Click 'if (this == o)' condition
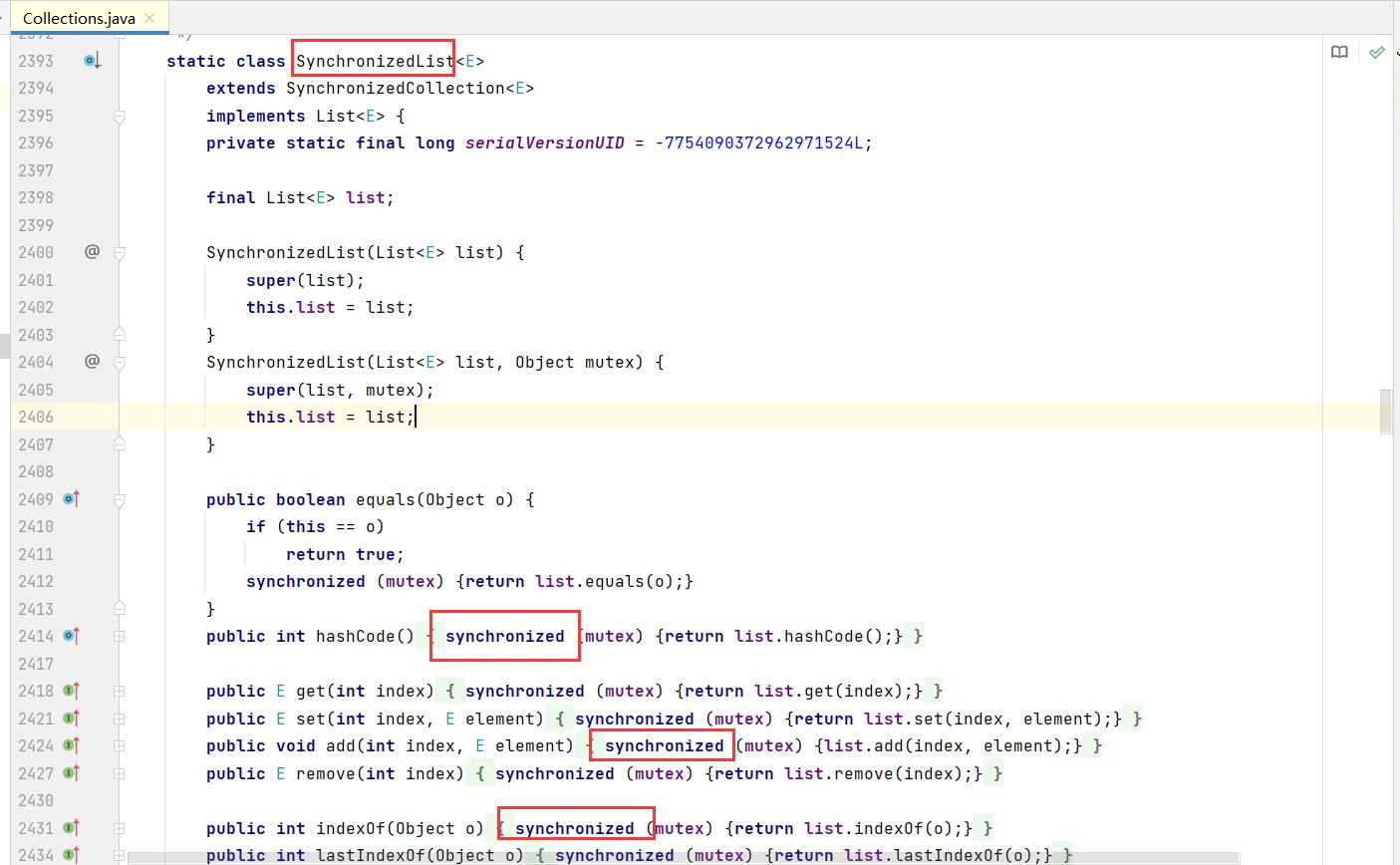Image resolution: width=1400 pixels, height=865 pixels. 315,526
